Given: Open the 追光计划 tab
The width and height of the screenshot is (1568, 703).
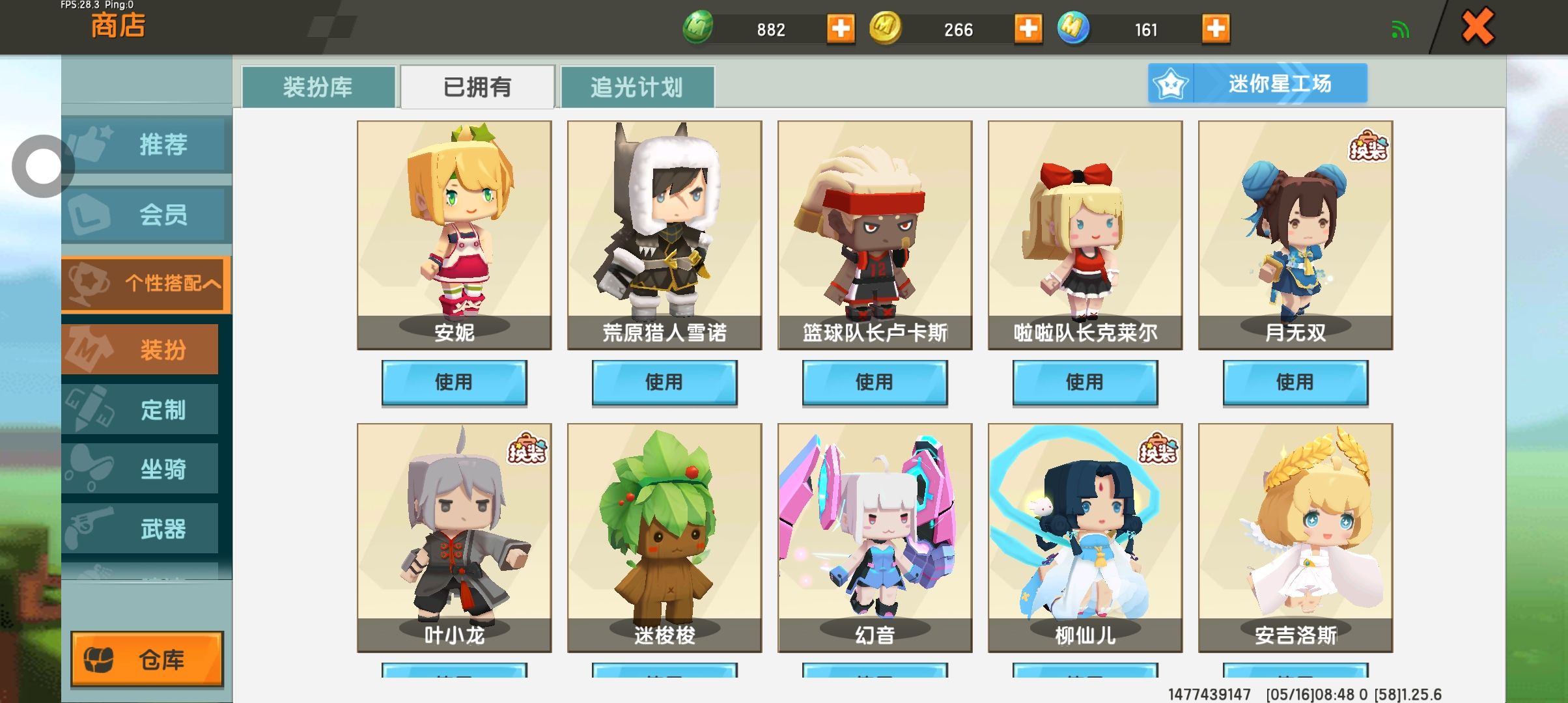Looking at the screenshot, I should pos(637,87).
